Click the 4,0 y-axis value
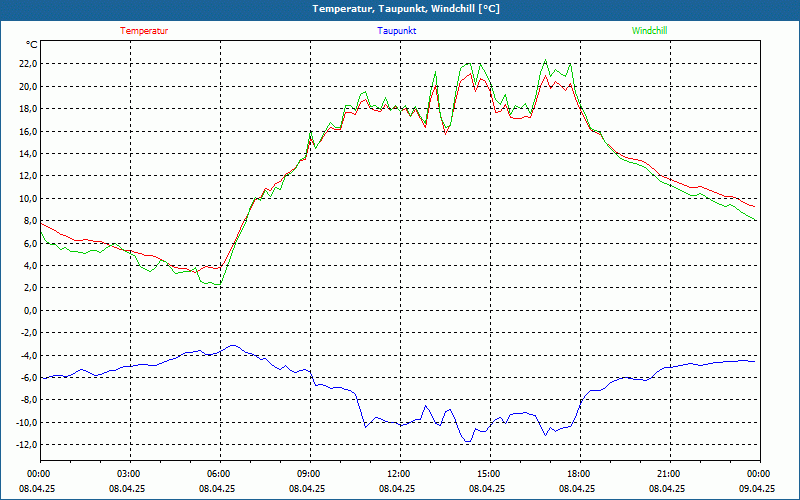The height and width of the screenshot is (500, 800). pos(30,265)
